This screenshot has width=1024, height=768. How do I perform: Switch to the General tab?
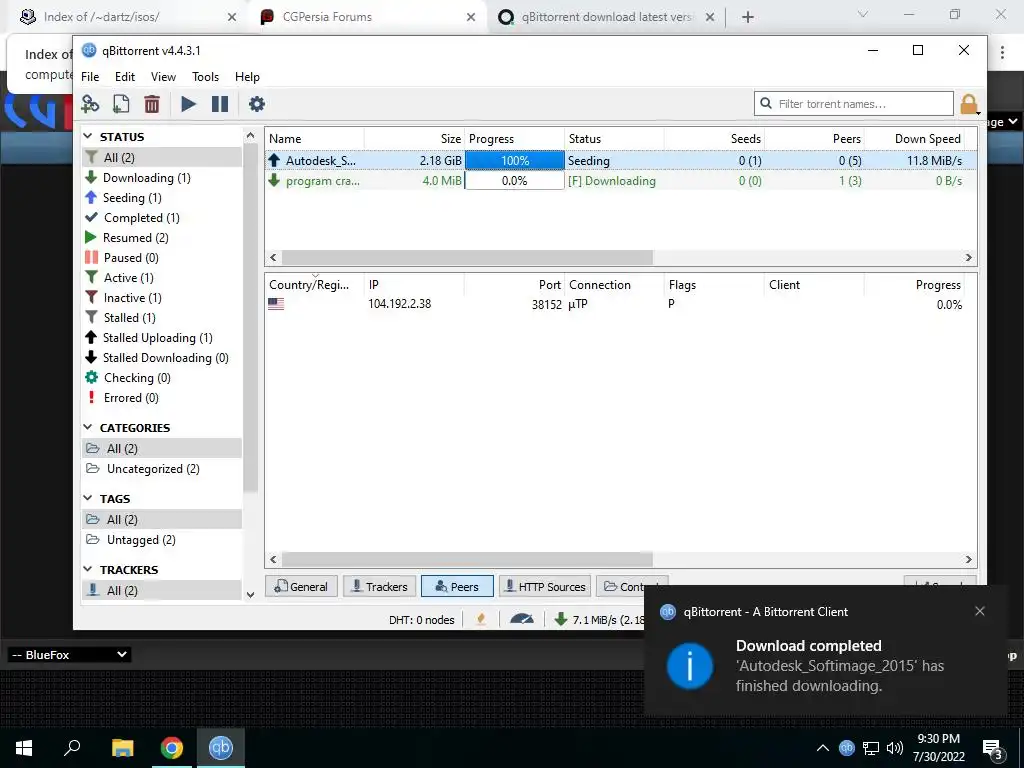click(x=301, y=586)
